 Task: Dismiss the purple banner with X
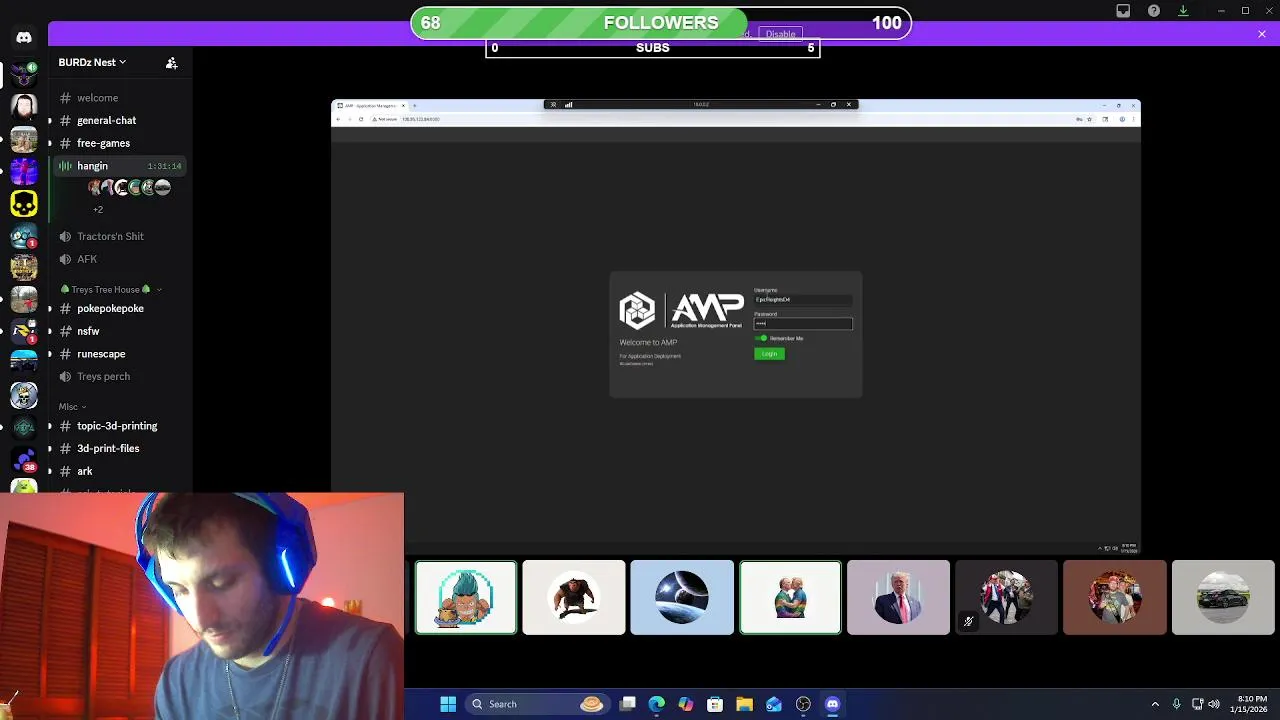(x=1262, y=34)
